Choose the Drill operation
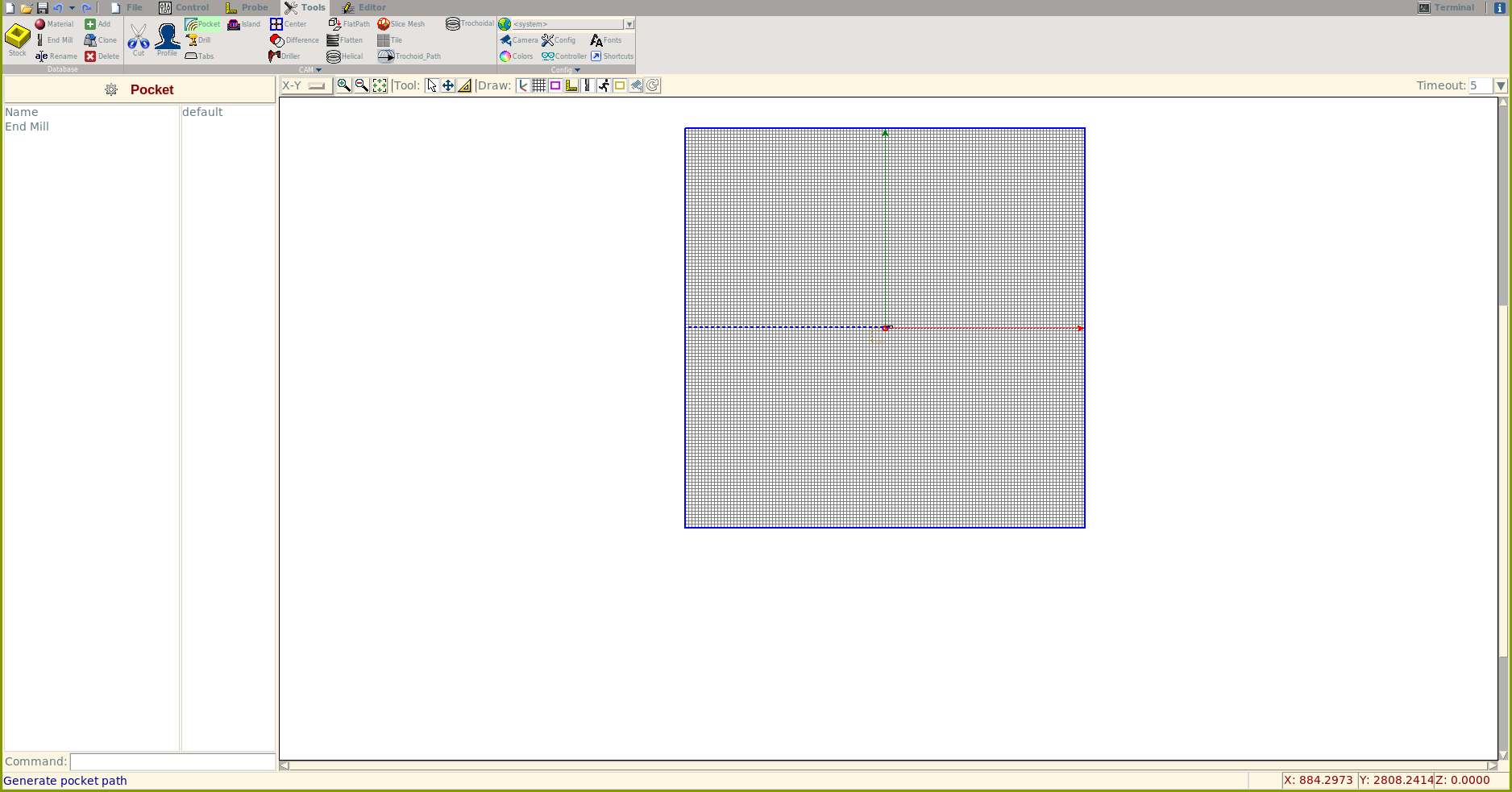The width and height of the screenshot is (1512, 792). (198, 40)
